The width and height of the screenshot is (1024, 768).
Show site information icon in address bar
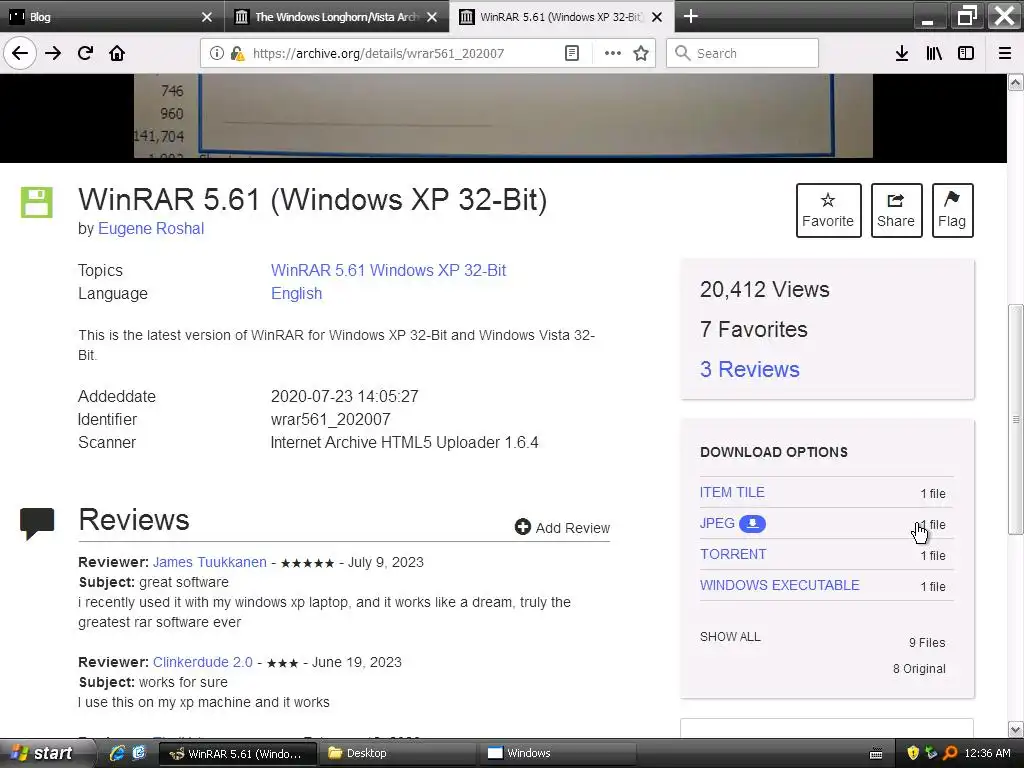pyautogui.click(x=216, y=53)
